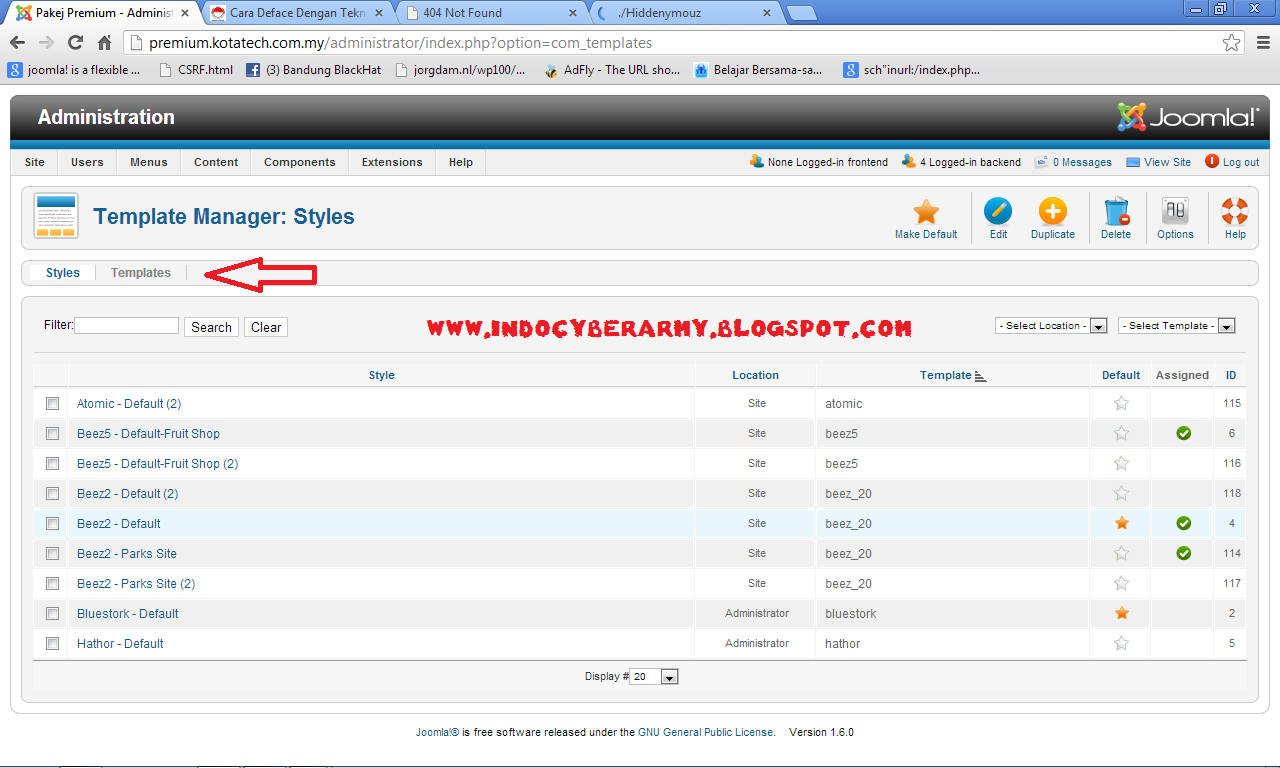Tick the checkbox for Beez2 - Default

click(x=53, y=523)
